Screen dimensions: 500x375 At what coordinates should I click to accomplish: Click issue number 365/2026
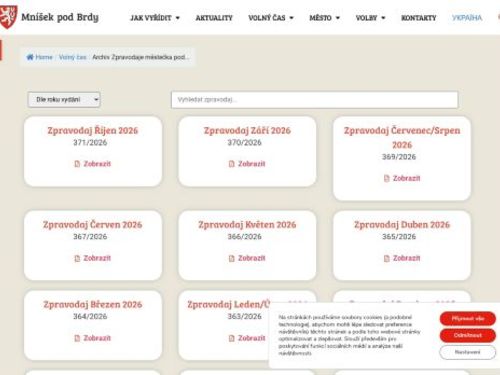(399, 237)
